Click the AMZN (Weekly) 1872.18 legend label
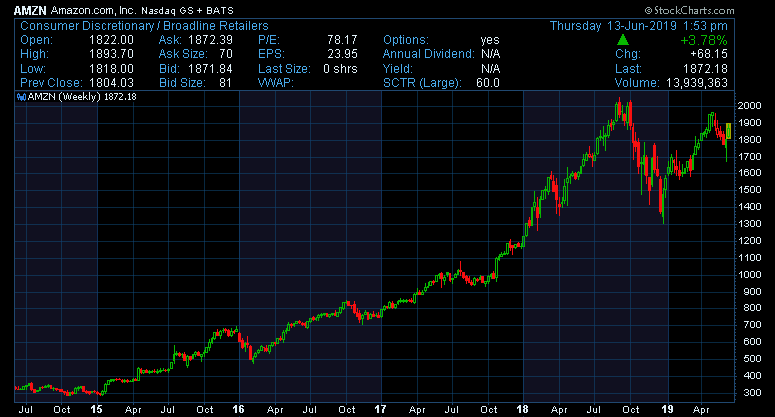Screen dimensions: 775x417 coord(82,97)
